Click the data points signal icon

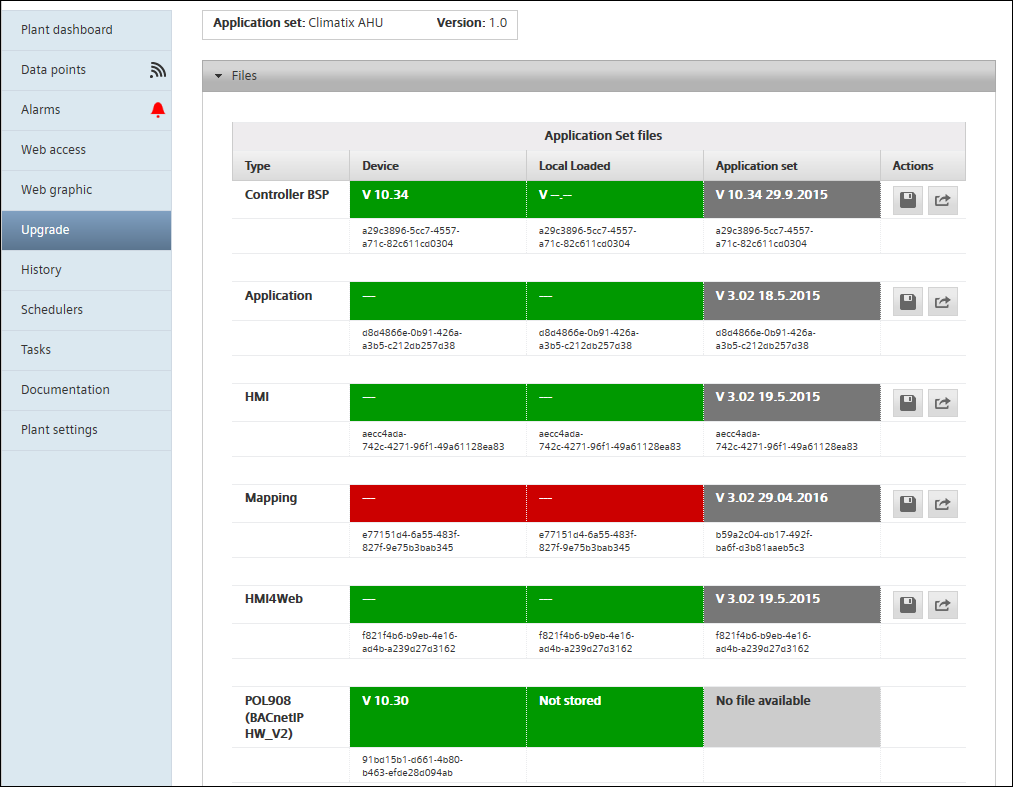(x=158, y=70)
